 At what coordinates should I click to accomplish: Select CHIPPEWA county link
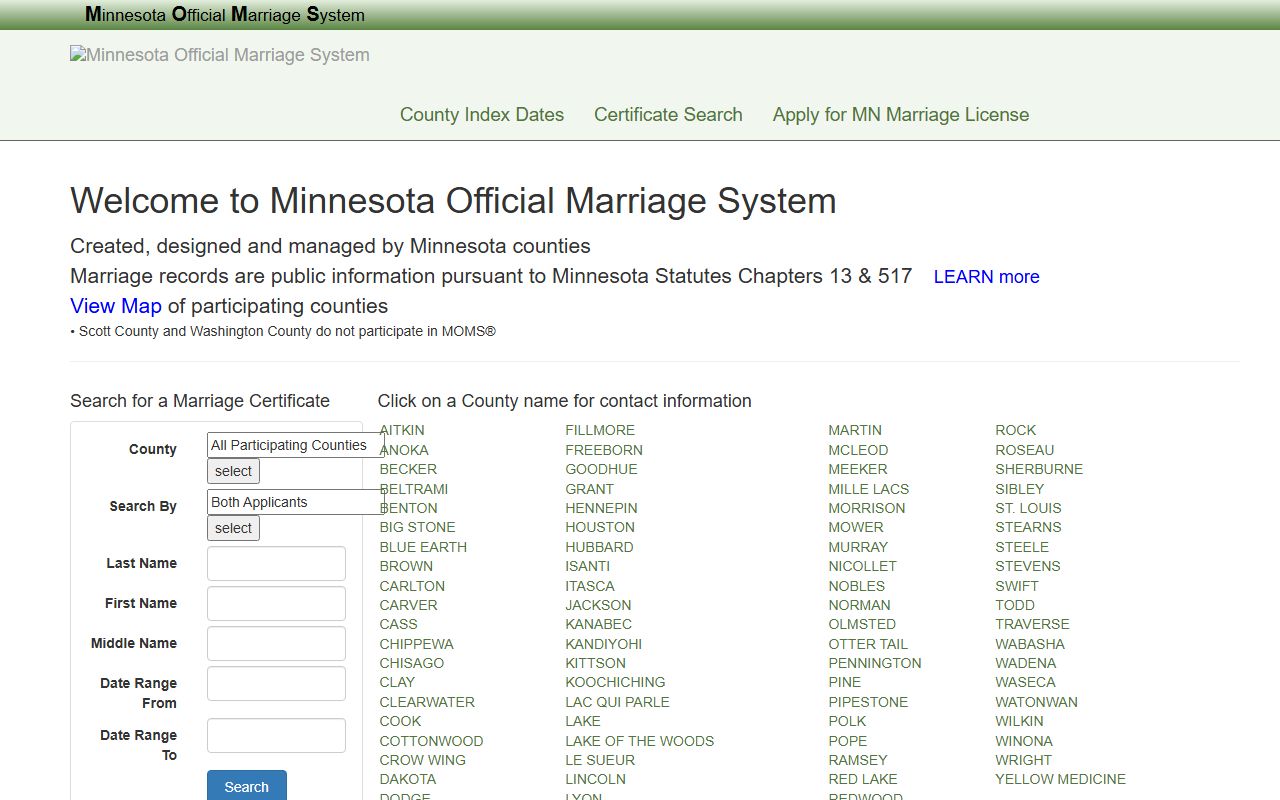click(x=416, y=644)
